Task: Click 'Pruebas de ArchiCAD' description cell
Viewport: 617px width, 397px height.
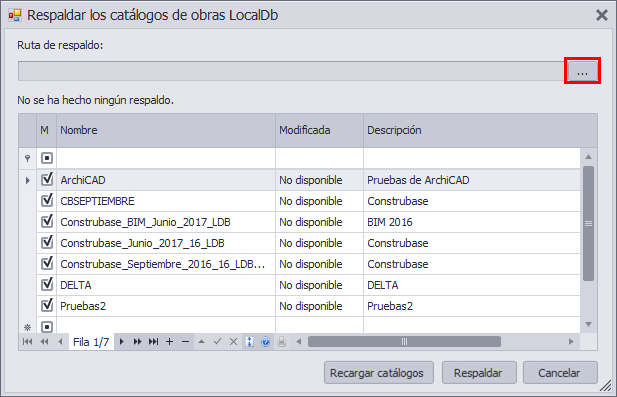Action: tap(472, 180)
